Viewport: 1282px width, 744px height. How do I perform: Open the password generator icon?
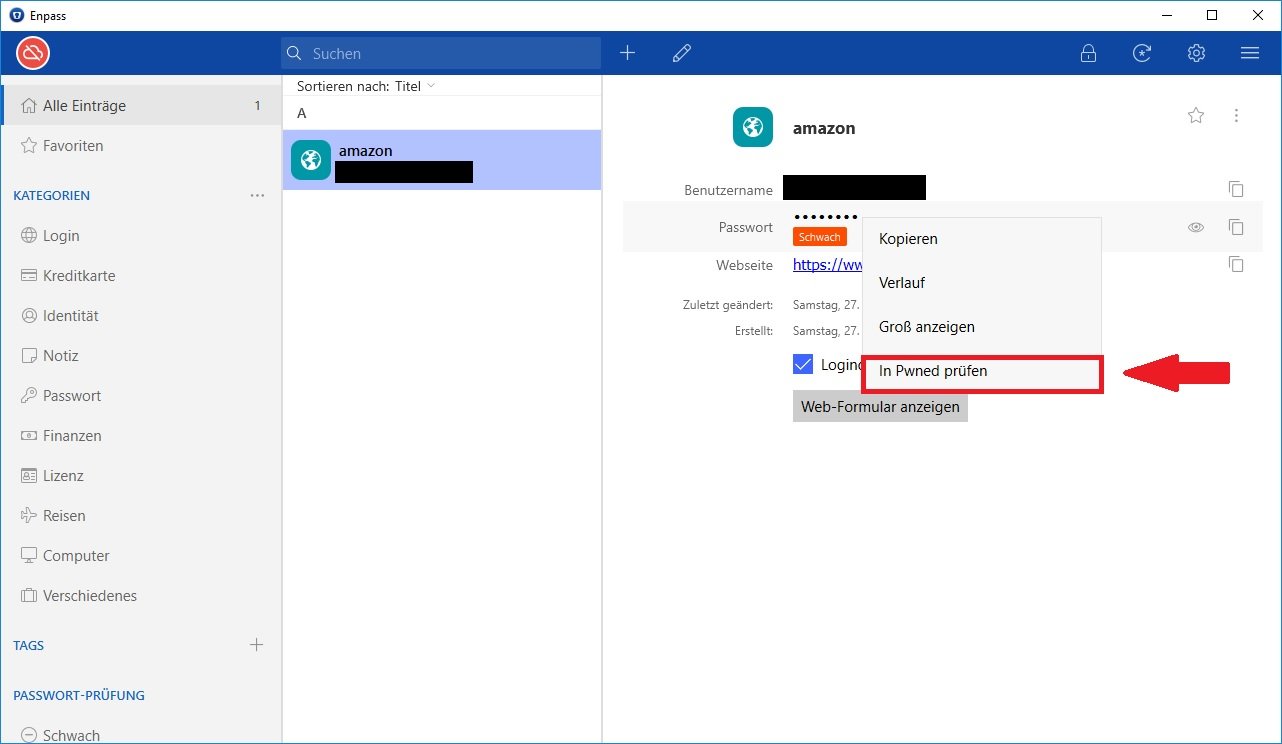coord(1142,53)
